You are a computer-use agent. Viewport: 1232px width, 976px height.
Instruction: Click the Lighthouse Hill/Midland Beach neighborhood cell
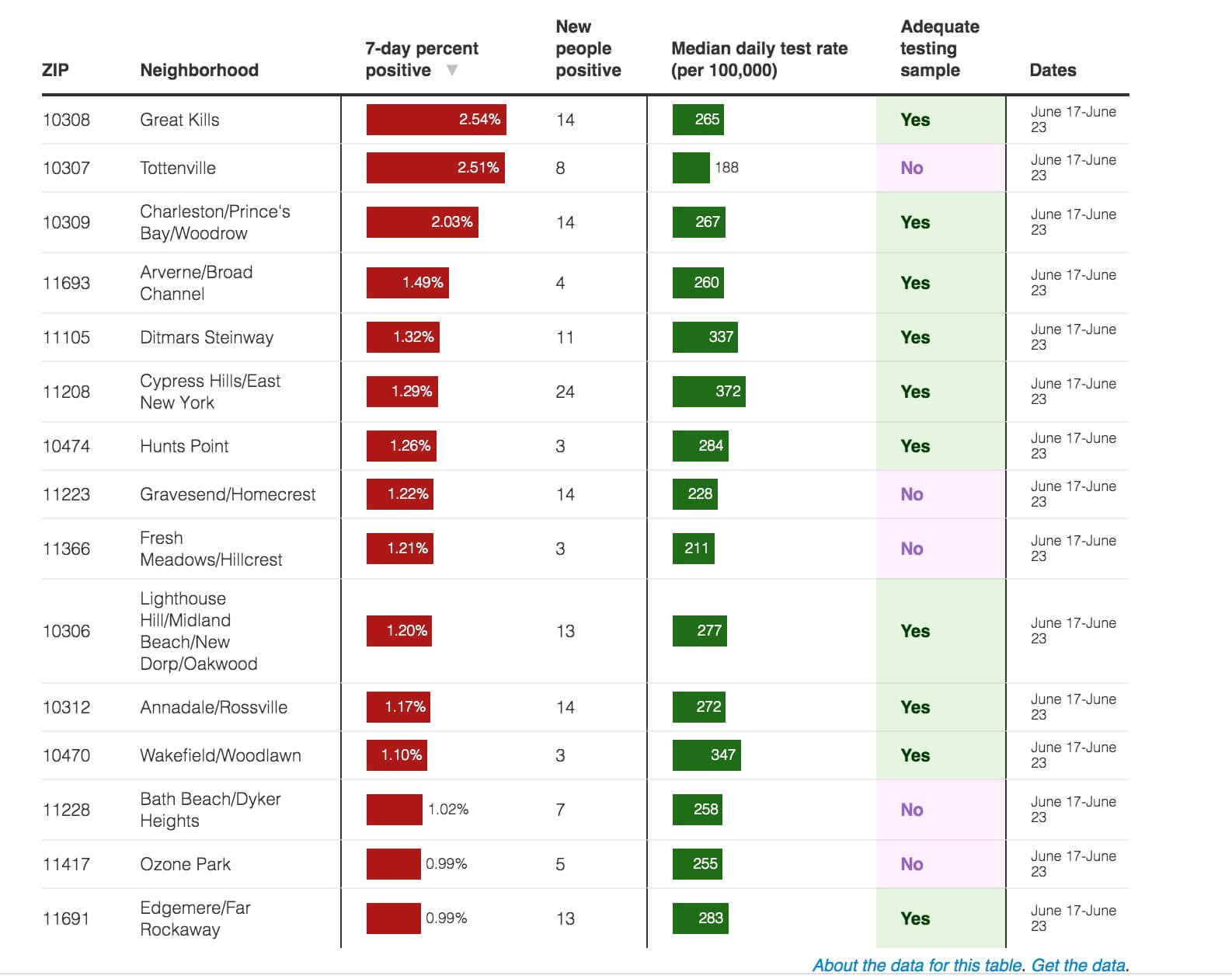198,631
